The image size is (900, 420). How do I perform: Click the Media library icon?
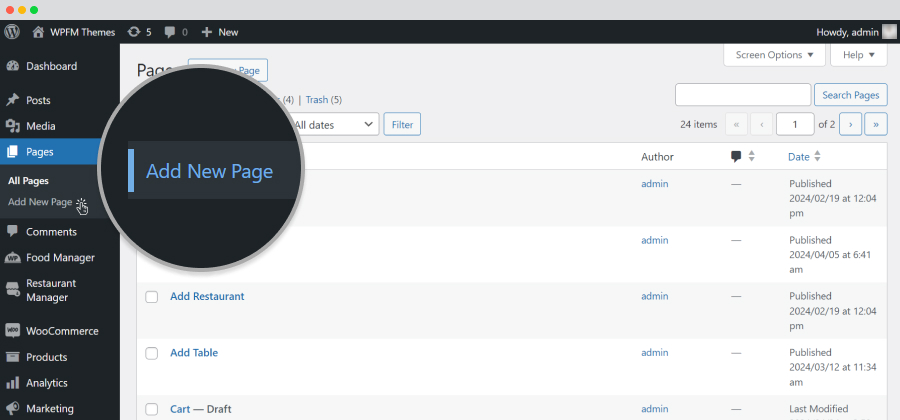pyautogui.click(x=13, y=126)
